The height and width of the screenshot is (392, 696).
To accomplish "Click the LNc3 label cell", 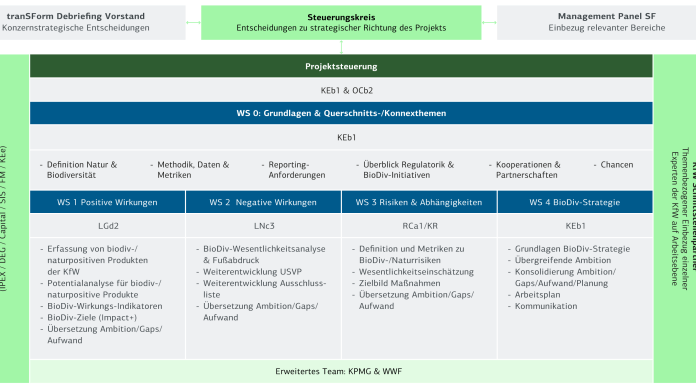I will (x=263, y=226).
